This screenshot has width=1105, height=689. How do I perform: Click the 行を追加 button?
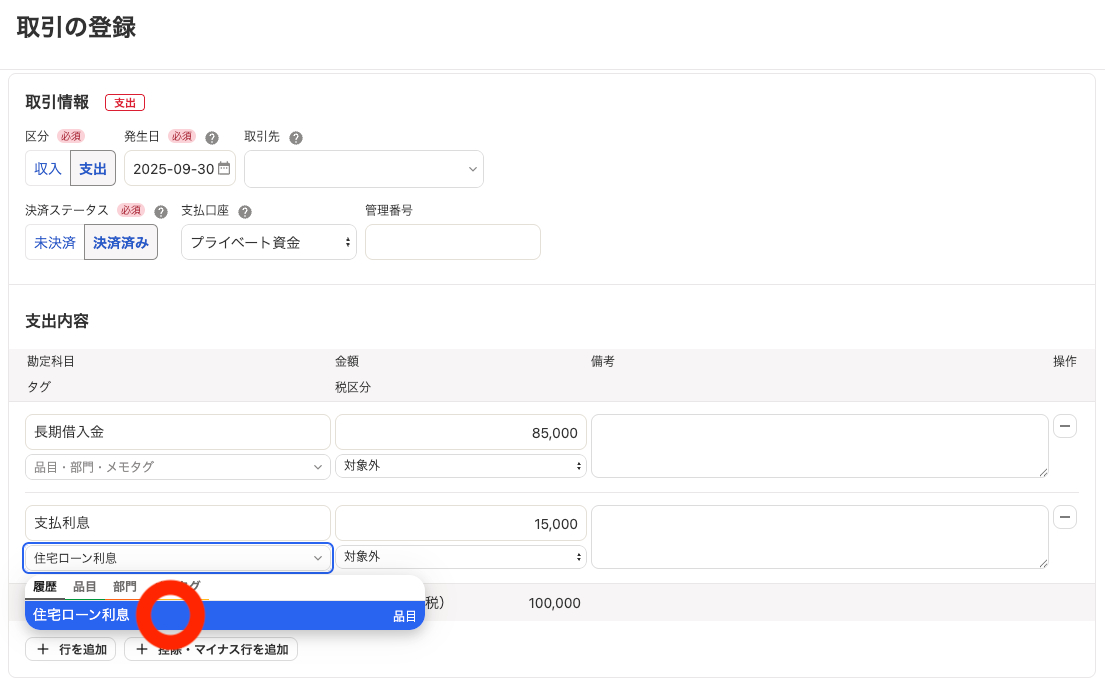(x=71, y=650)
